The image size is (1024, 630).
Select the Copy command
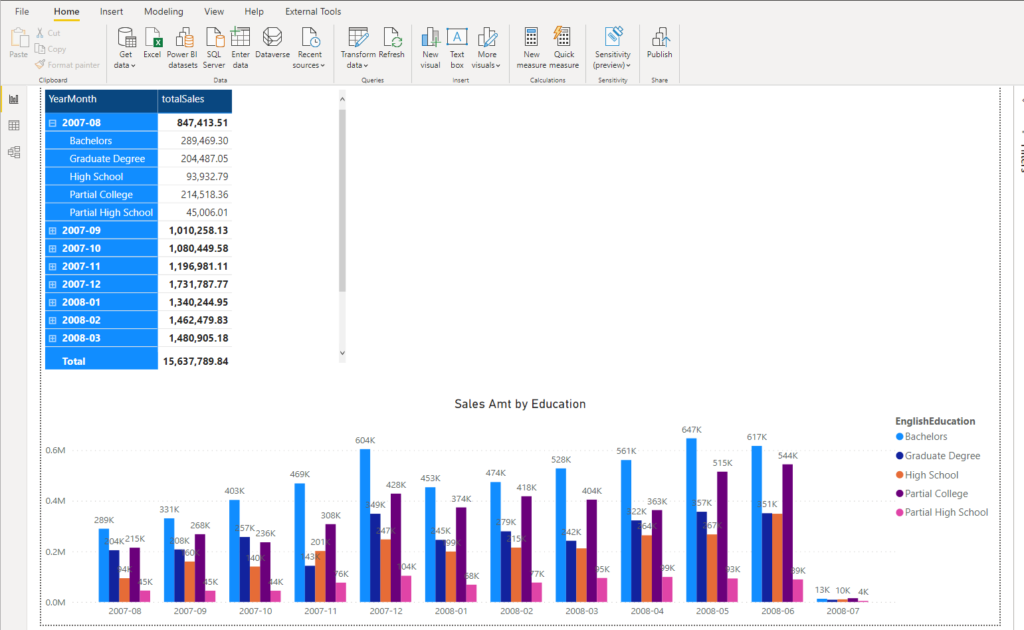tap(50, 49)
